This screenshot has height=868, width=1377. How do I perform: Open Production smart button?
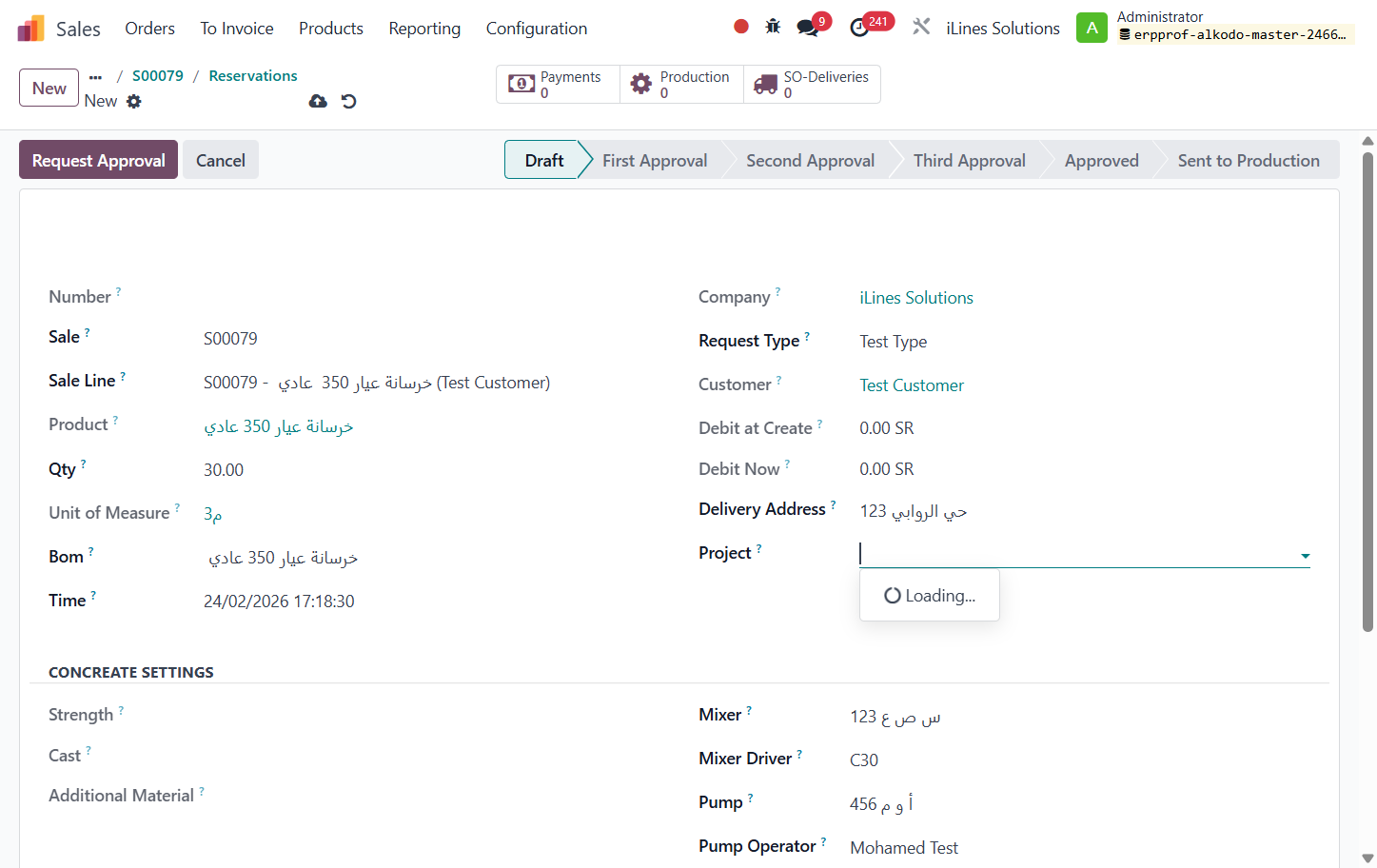(682, 84)
